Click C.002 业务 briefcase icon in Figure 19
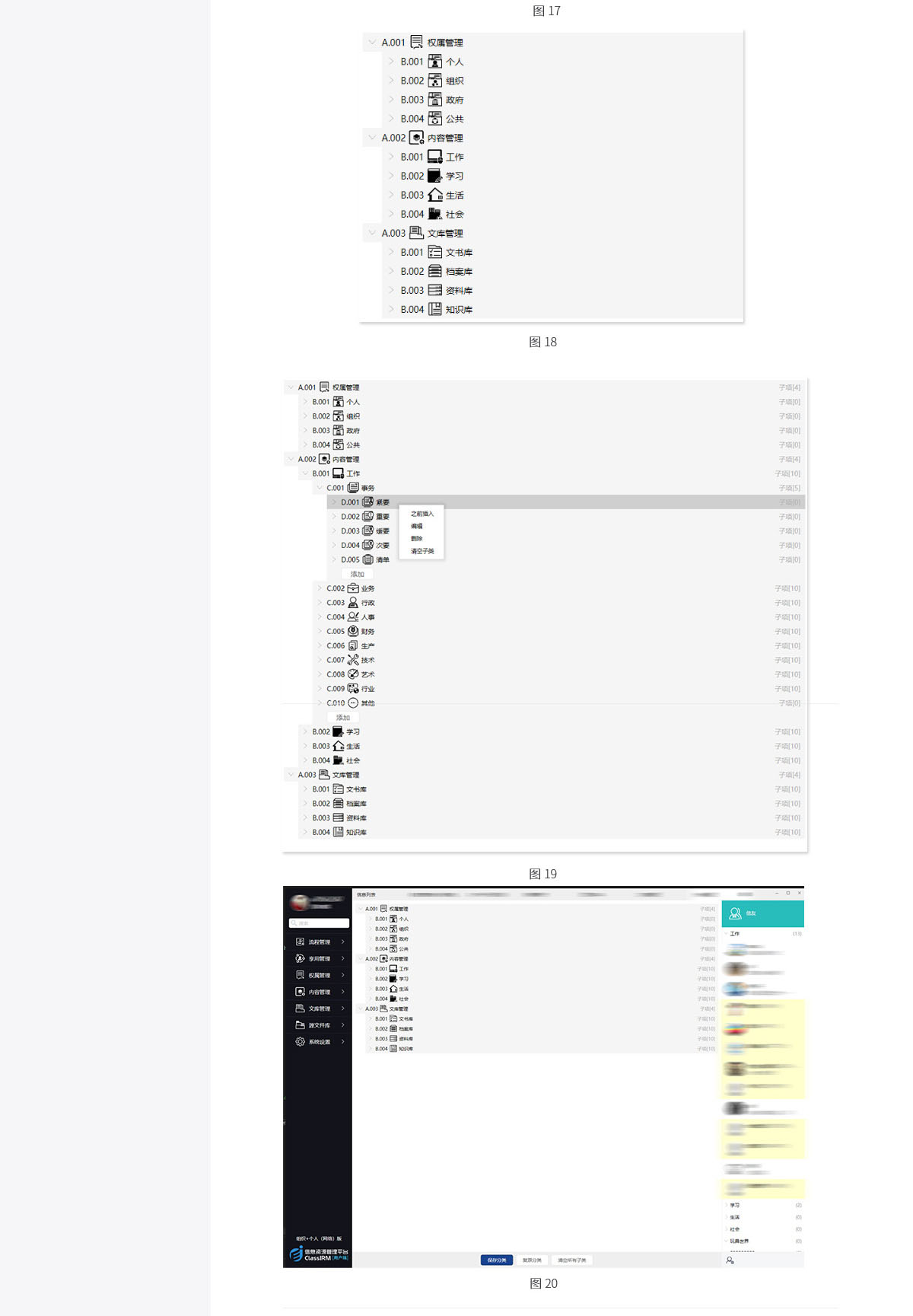This screenshot has height=1316, width=913. tap(353, 588)
